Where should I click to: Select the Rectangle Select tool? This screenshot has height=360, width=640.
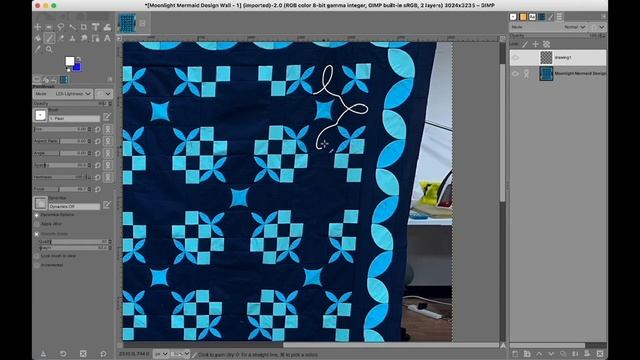[x=49, y=27]
